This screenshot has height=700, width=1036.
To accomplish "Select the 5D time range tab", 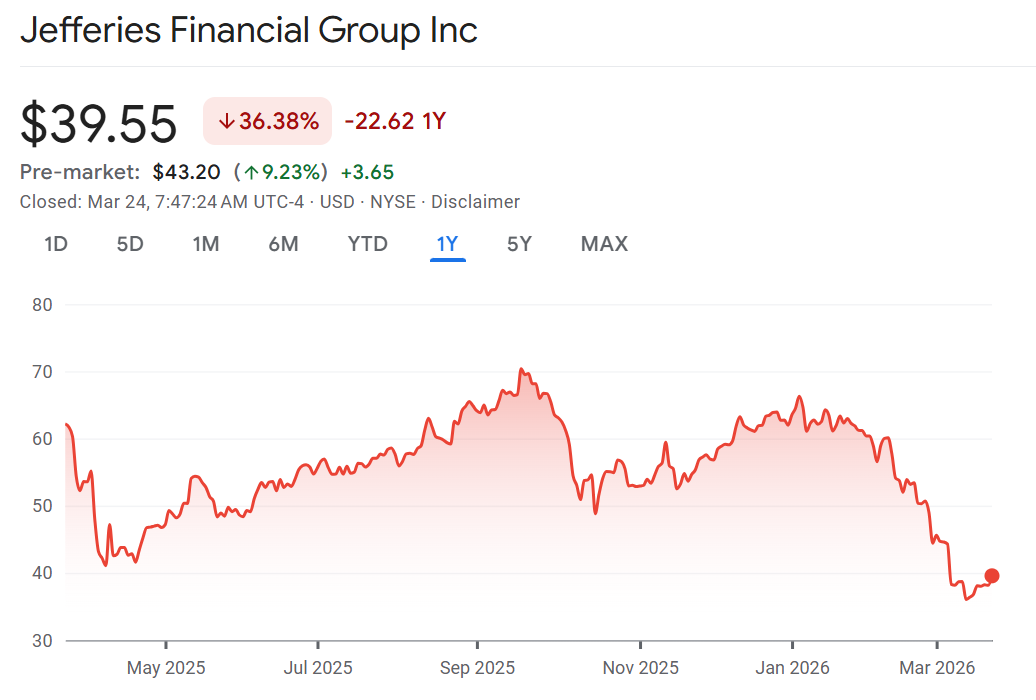I will tap(130, 244).
